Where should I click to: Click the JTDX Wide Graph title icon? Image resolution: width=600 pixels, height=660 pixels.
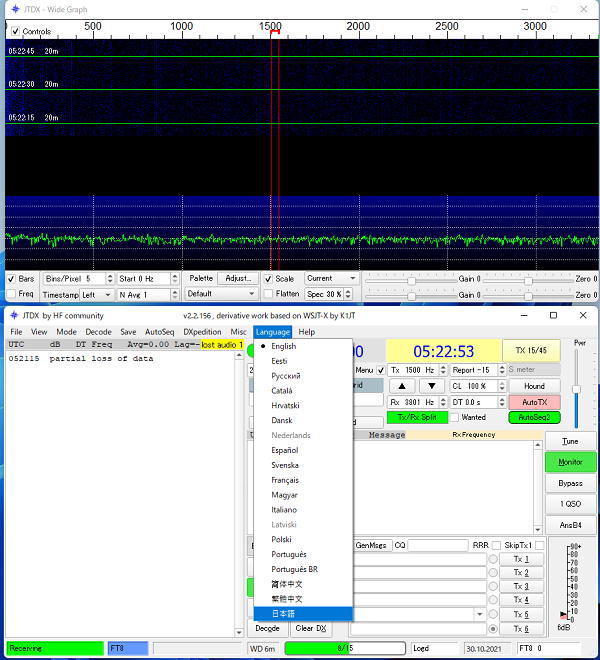pyautogui.click(x=14, y=10)
